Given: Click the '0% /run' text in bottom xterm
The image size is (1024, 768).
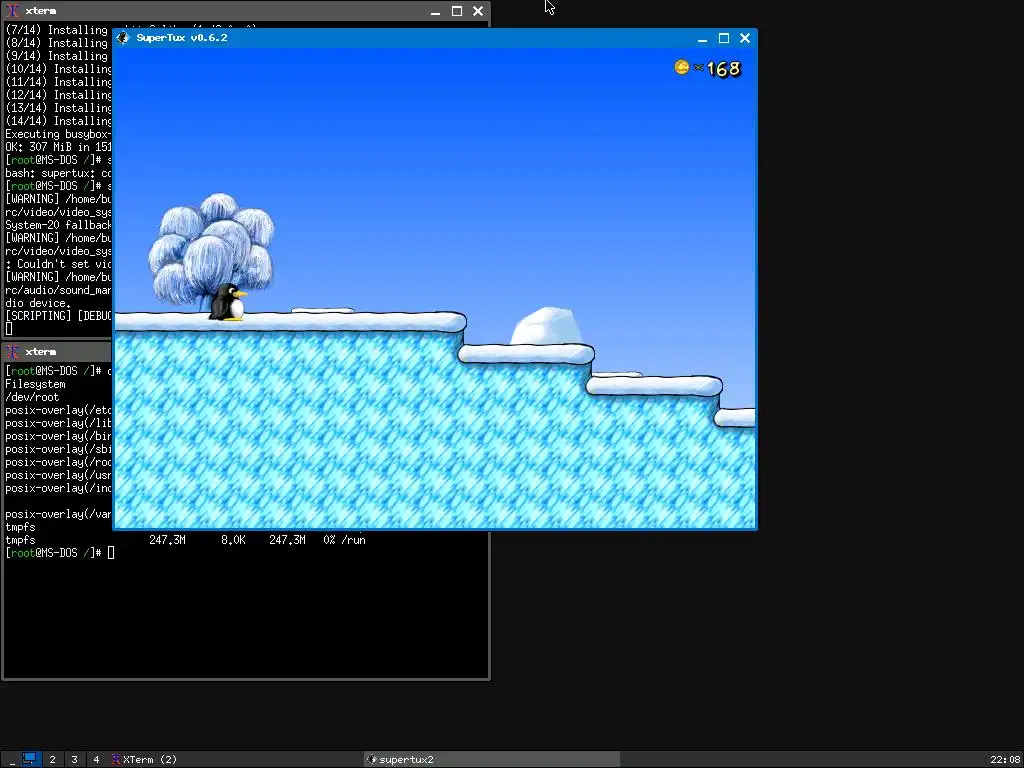Looking at the screenshot, I should 344,540.
